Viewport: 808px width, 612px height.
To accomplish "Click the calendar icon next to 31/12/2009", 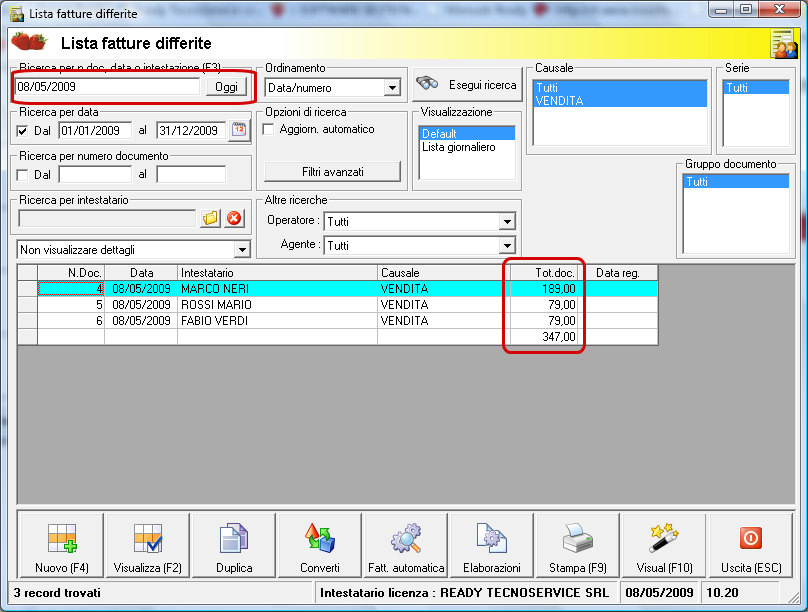I will [239, 130].
